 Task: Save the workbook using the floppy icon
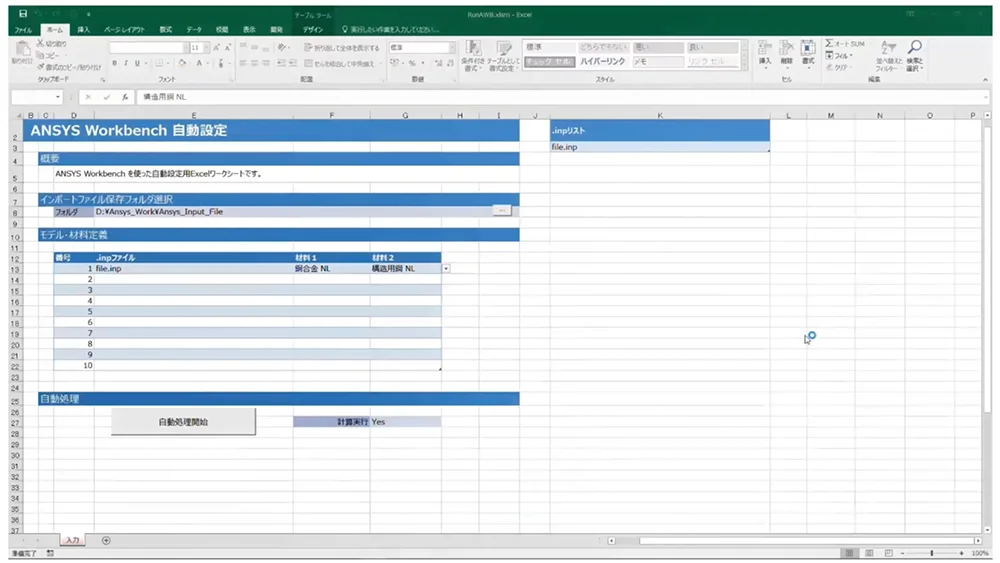[23, 13]
